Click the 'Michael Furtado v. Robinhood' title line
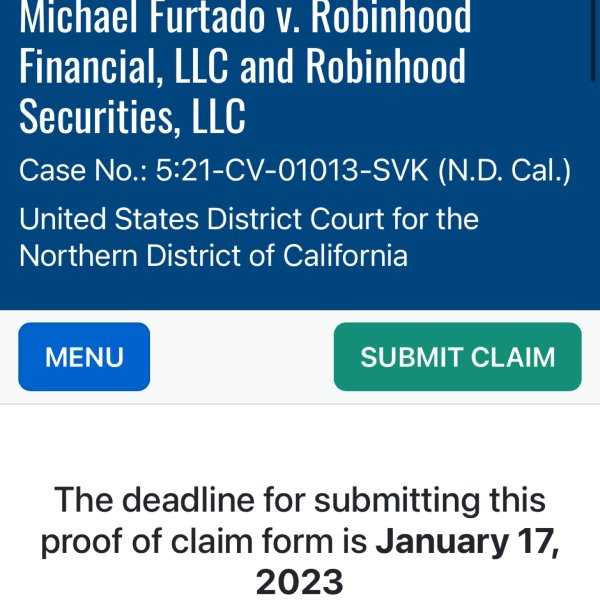The width and height of the screenshot is (600, 600). (x=245, y=16)
